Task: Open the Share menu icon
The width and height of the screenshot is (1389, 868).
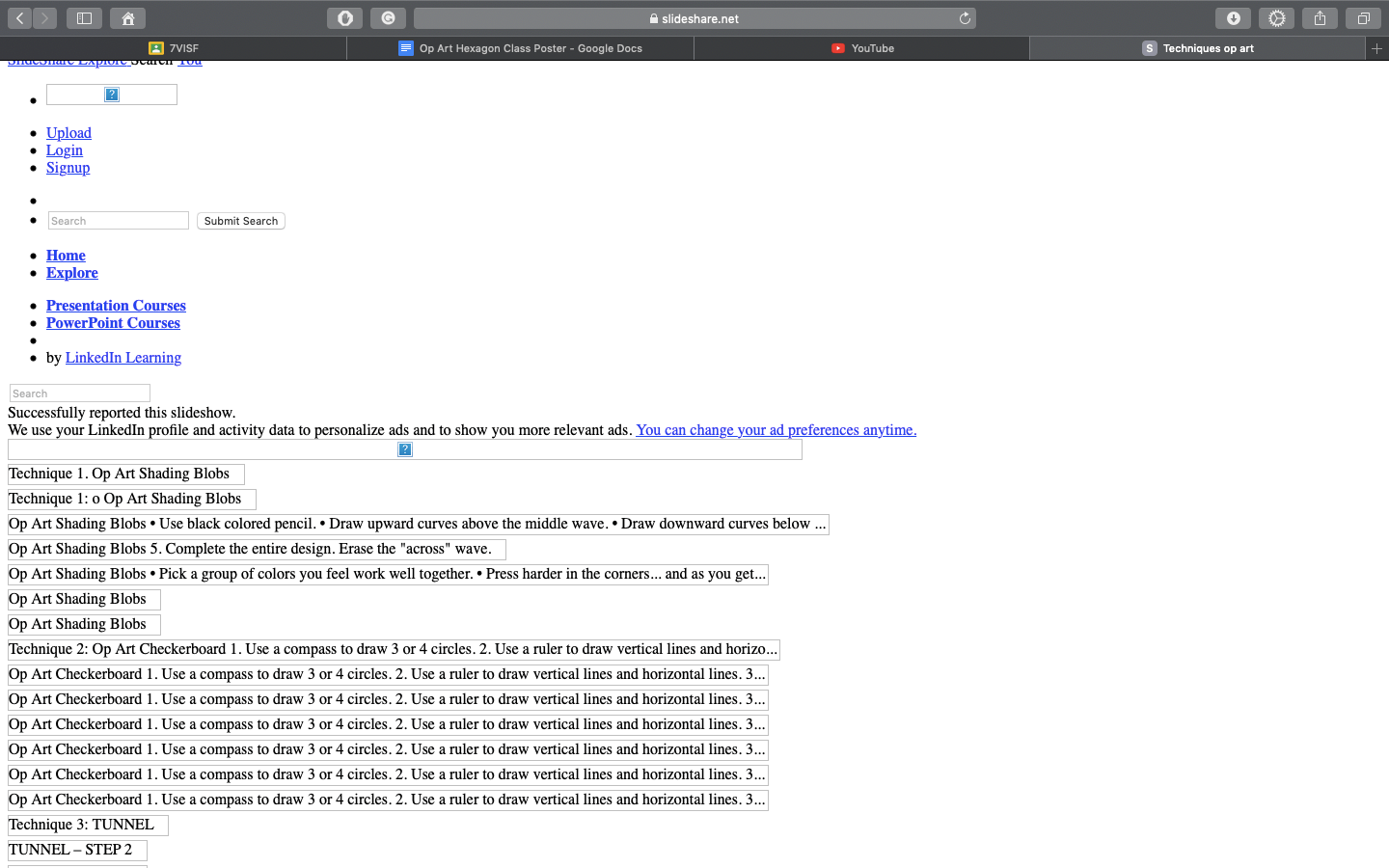Action: [1320, 17]
